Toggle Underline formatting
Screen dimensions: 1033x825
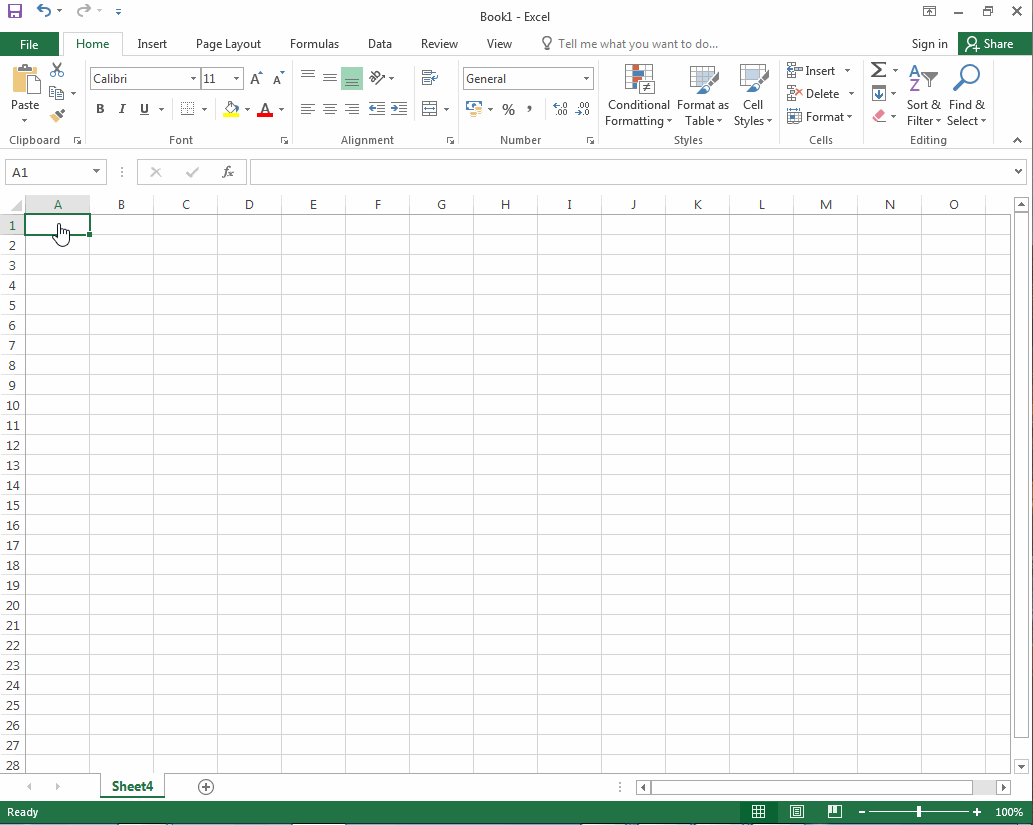pyautogui.click(x=144, y=109)
